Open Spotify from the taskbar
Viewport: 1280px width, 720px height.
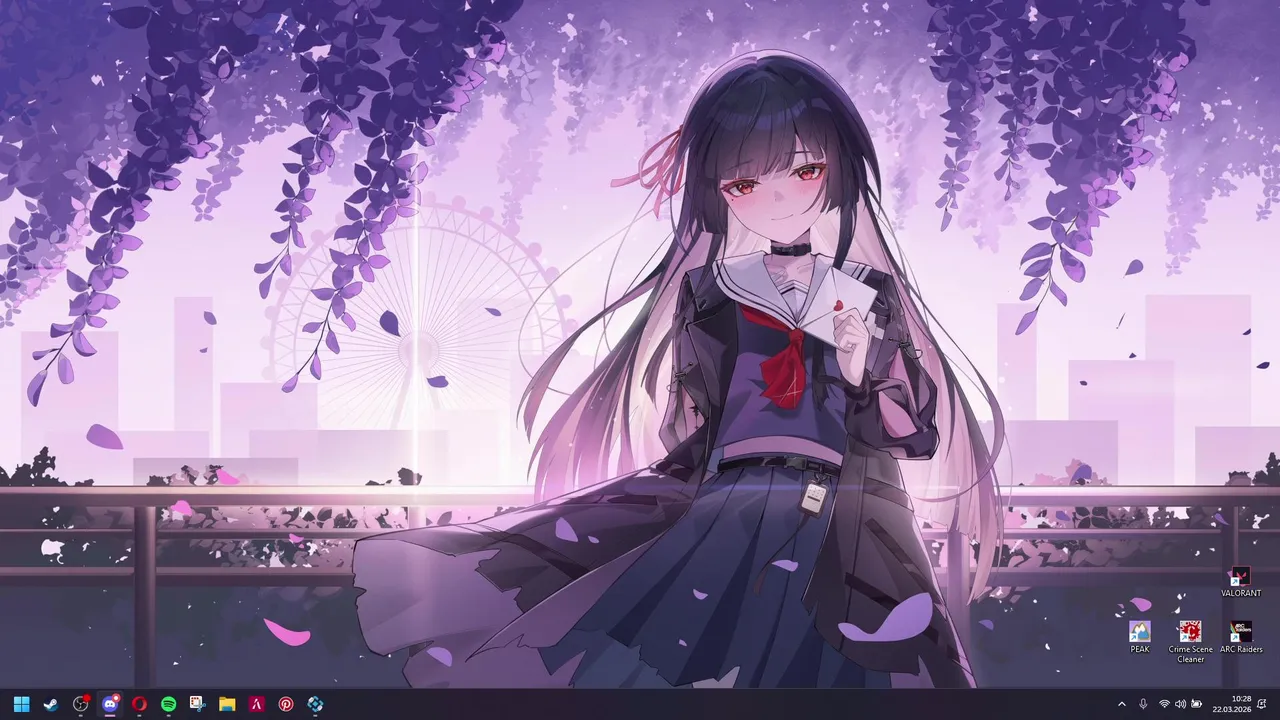(x=169, y=704)
